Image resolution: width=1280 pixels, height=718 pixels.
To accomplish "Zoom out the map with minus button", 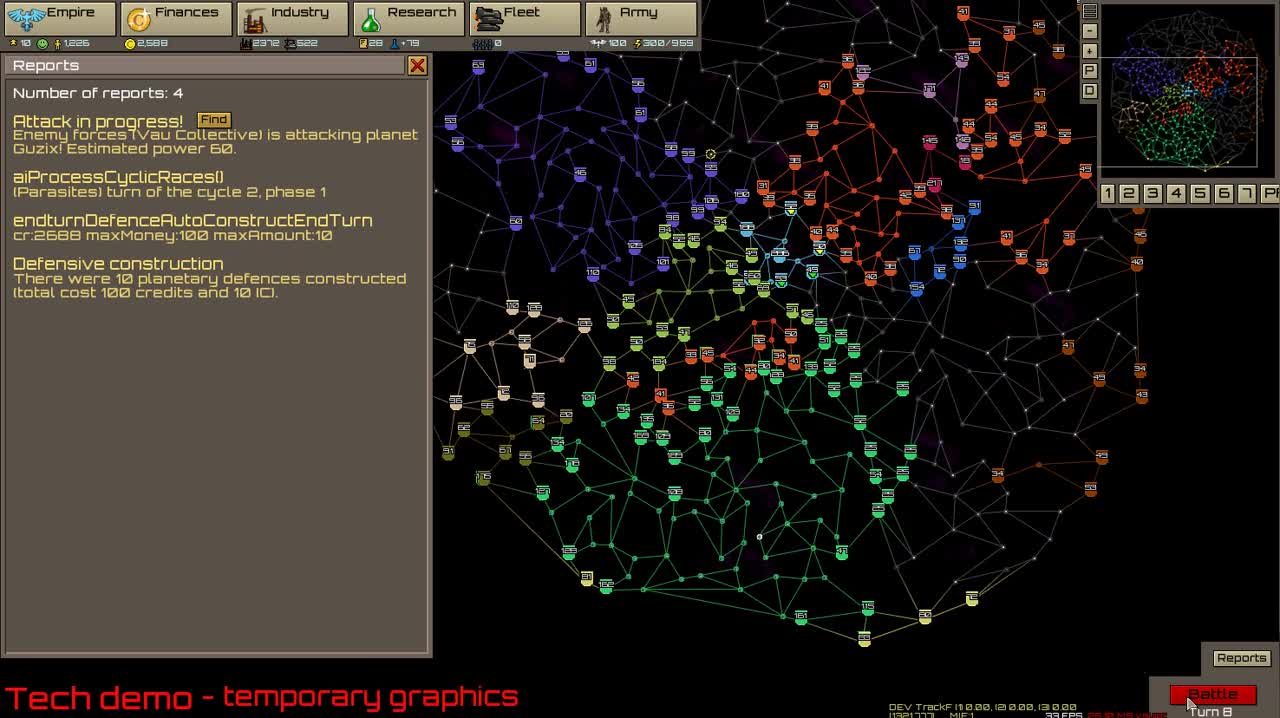I will click(1090, 31).
